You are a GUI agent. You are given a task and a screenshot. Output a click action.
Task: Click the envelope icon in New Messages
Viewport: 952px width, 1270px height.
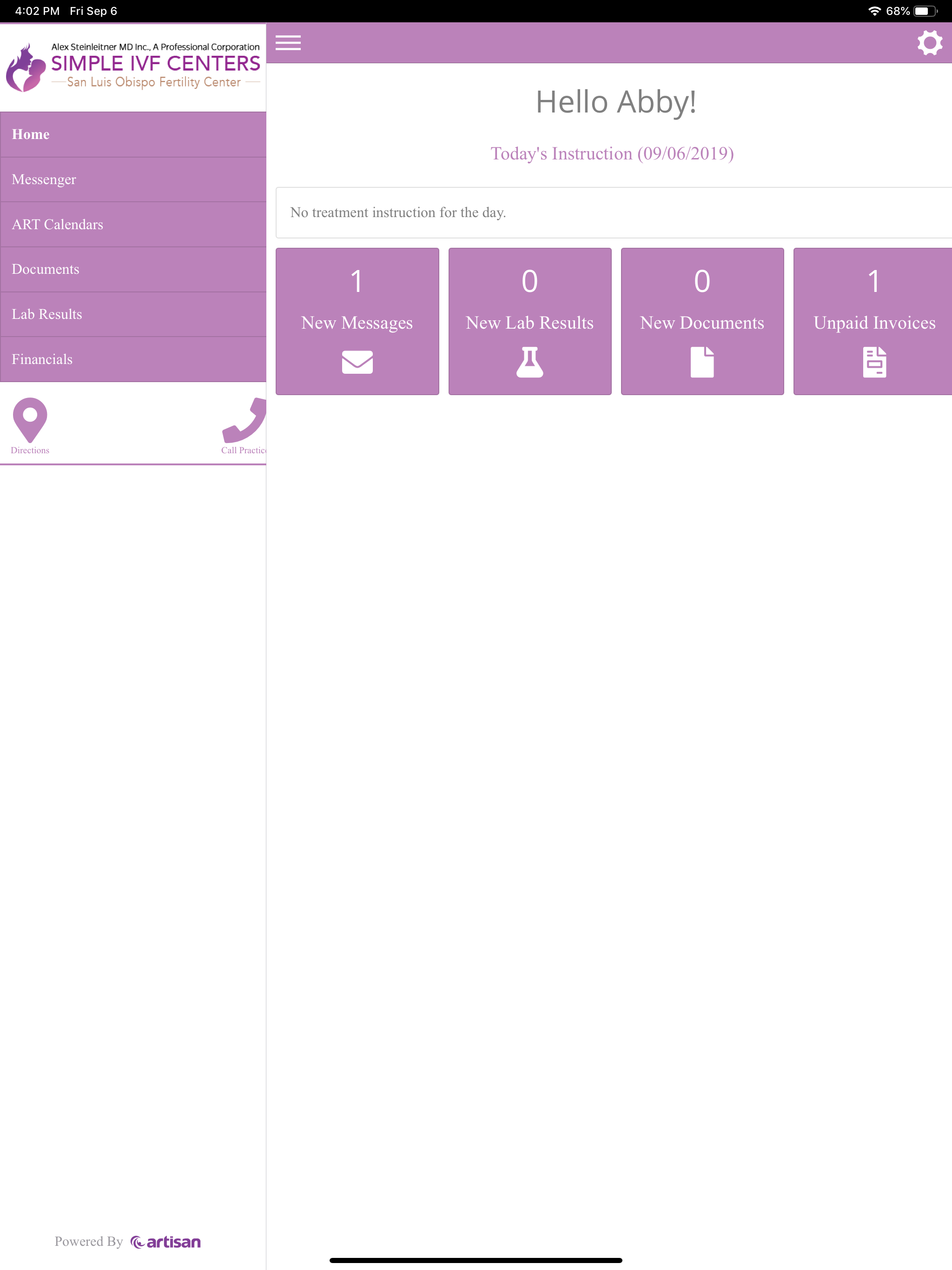pyautogui.click(x=357, y=362)
